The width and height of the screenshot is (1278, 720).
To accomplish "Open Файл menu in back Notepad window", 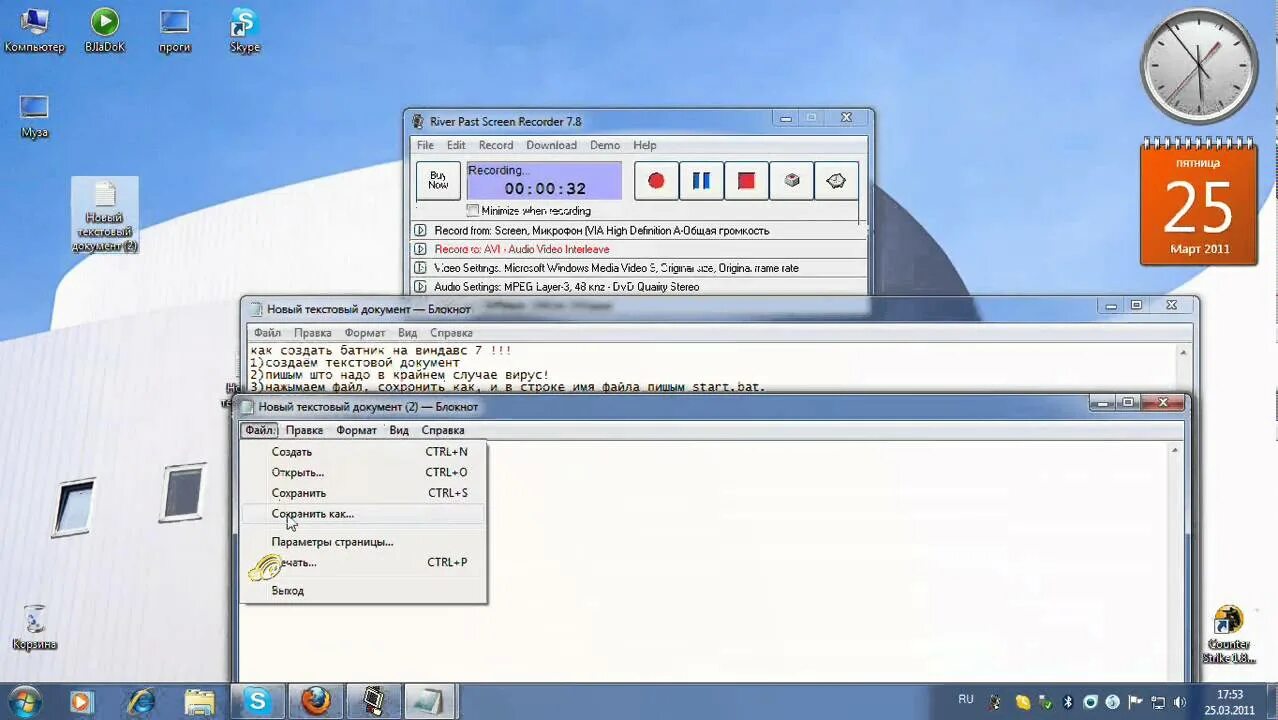I will tap(267, 333).
